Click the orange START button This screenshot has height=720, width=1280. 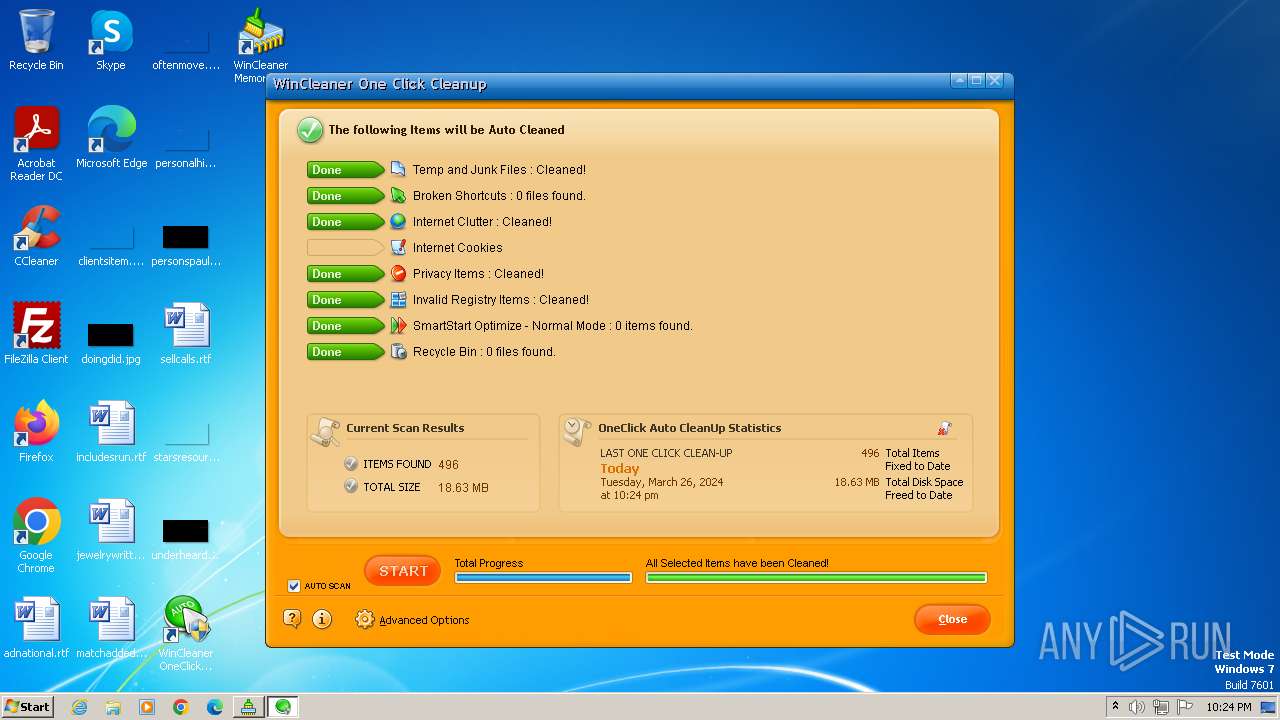(x=403, y=571)
